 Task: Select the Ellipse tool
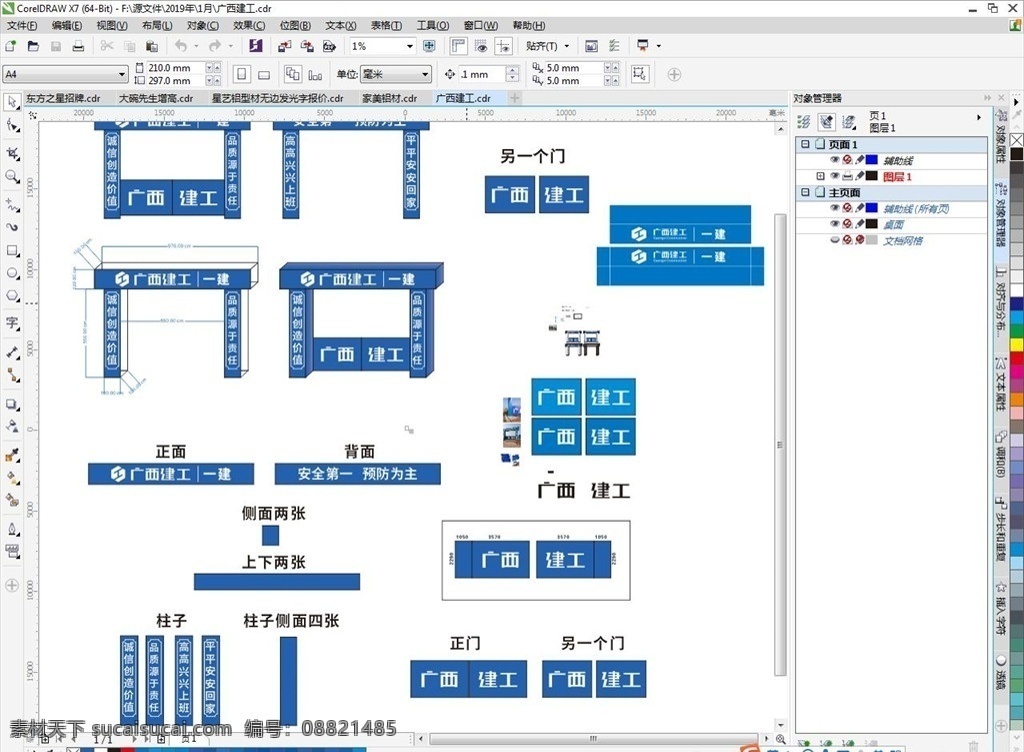(12, 273)
